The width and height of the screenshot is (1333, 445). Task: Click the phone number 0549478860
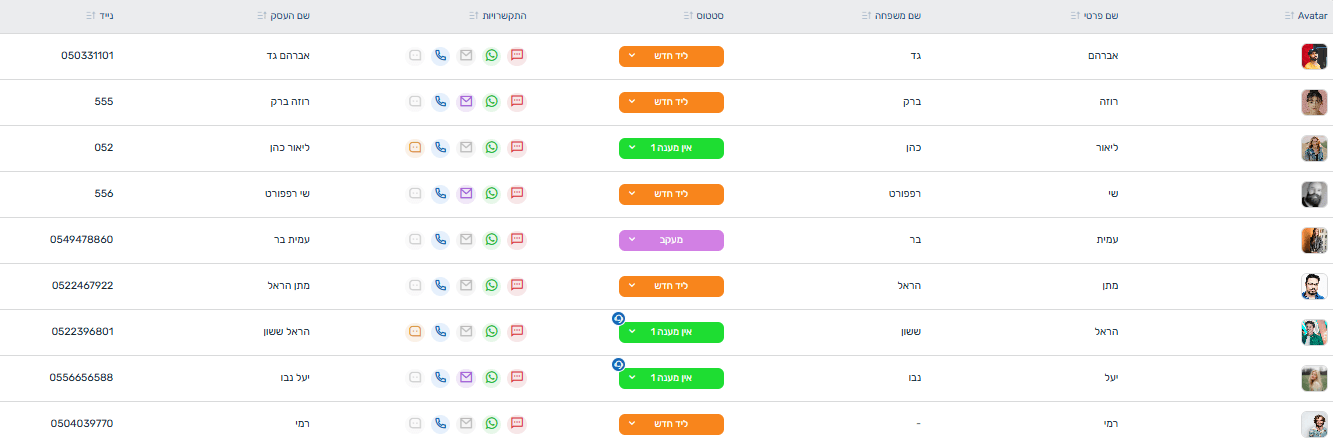click(82, 240)
